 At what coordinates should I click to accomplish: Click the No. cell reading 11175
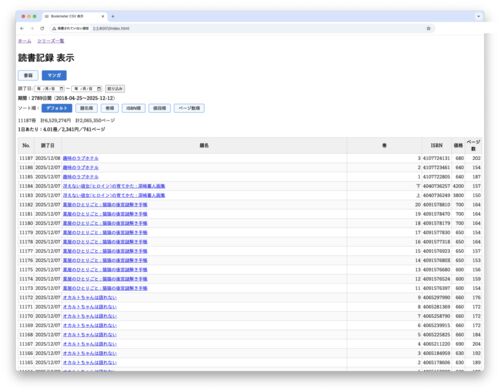point(26,270)
